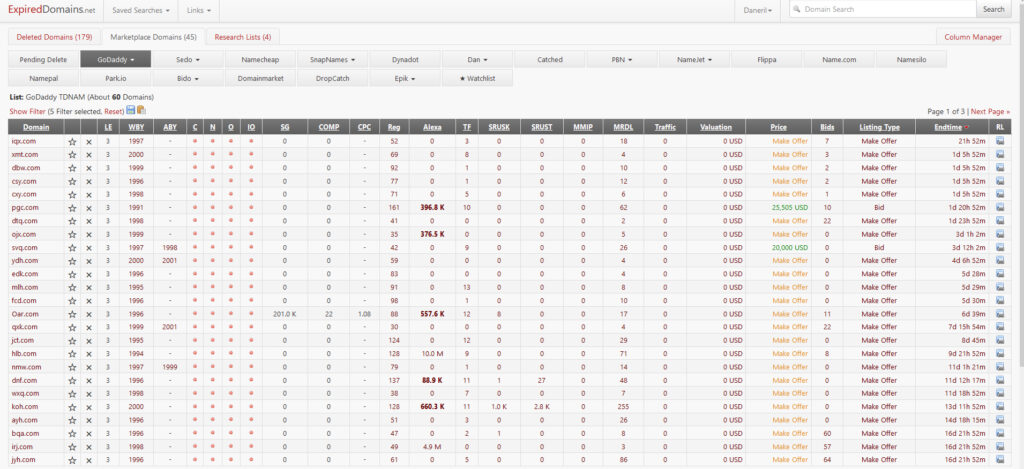Expand the SnapNames dropdown
This screenshot has height=469, width=1024.
tap(332, 59)
